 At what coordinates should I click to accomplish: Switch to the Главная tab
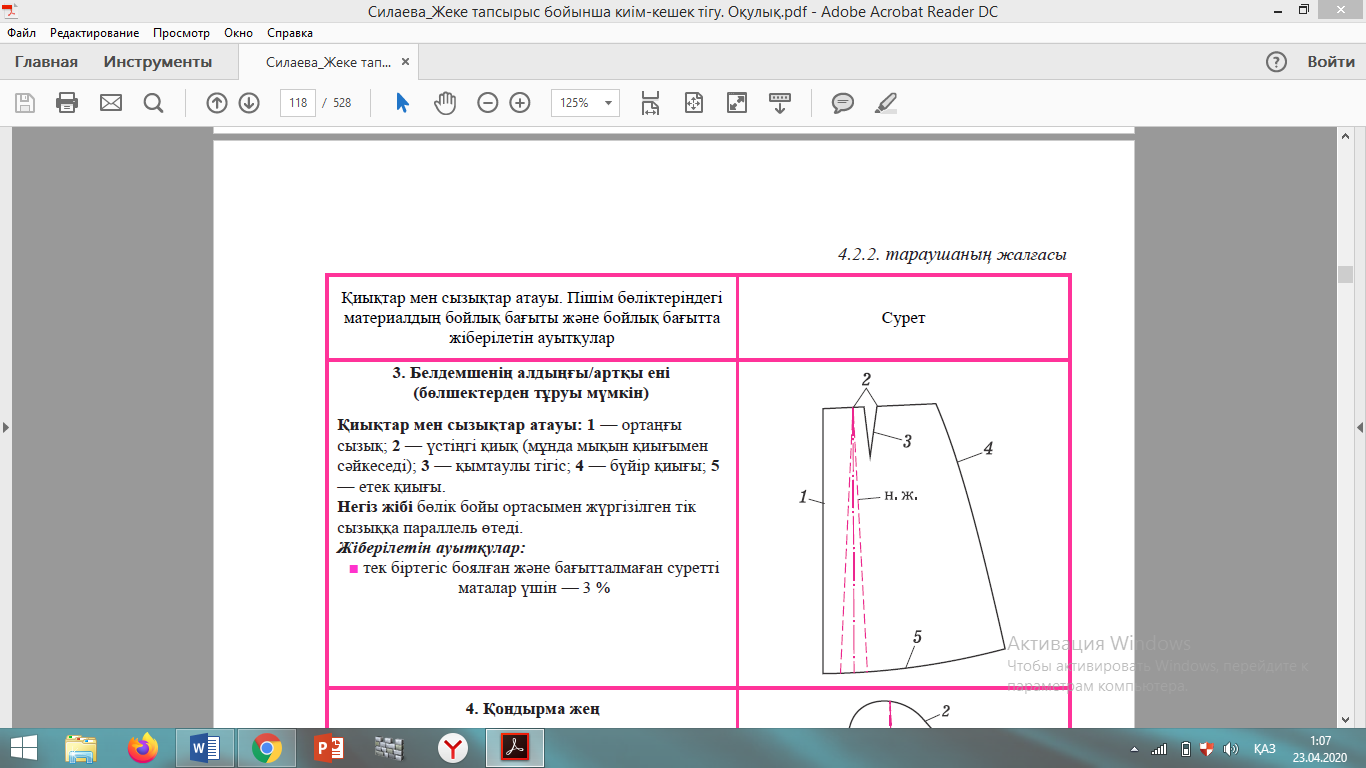46,62
